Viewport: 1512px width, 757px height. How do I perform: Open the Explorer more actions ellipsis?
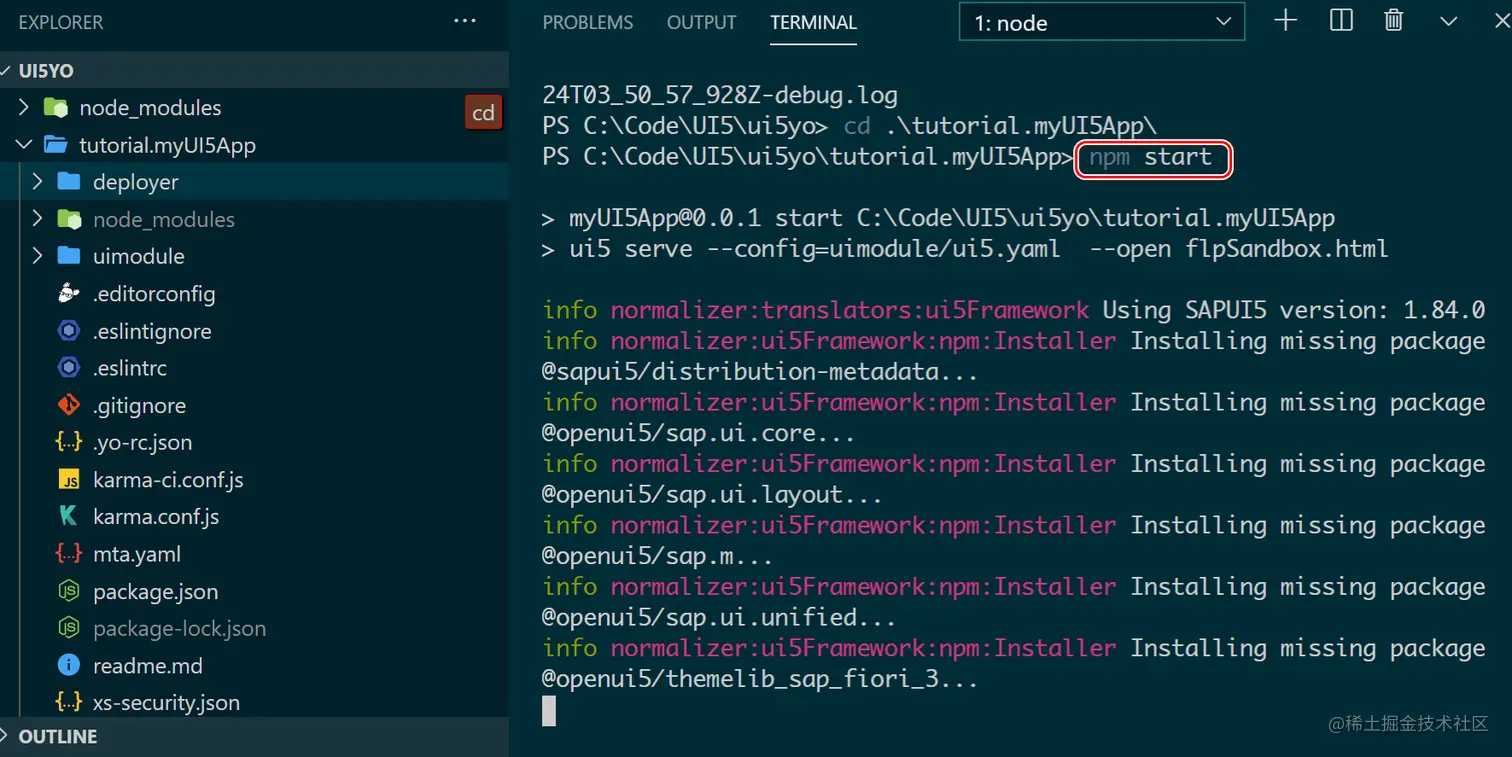point(465,21)
